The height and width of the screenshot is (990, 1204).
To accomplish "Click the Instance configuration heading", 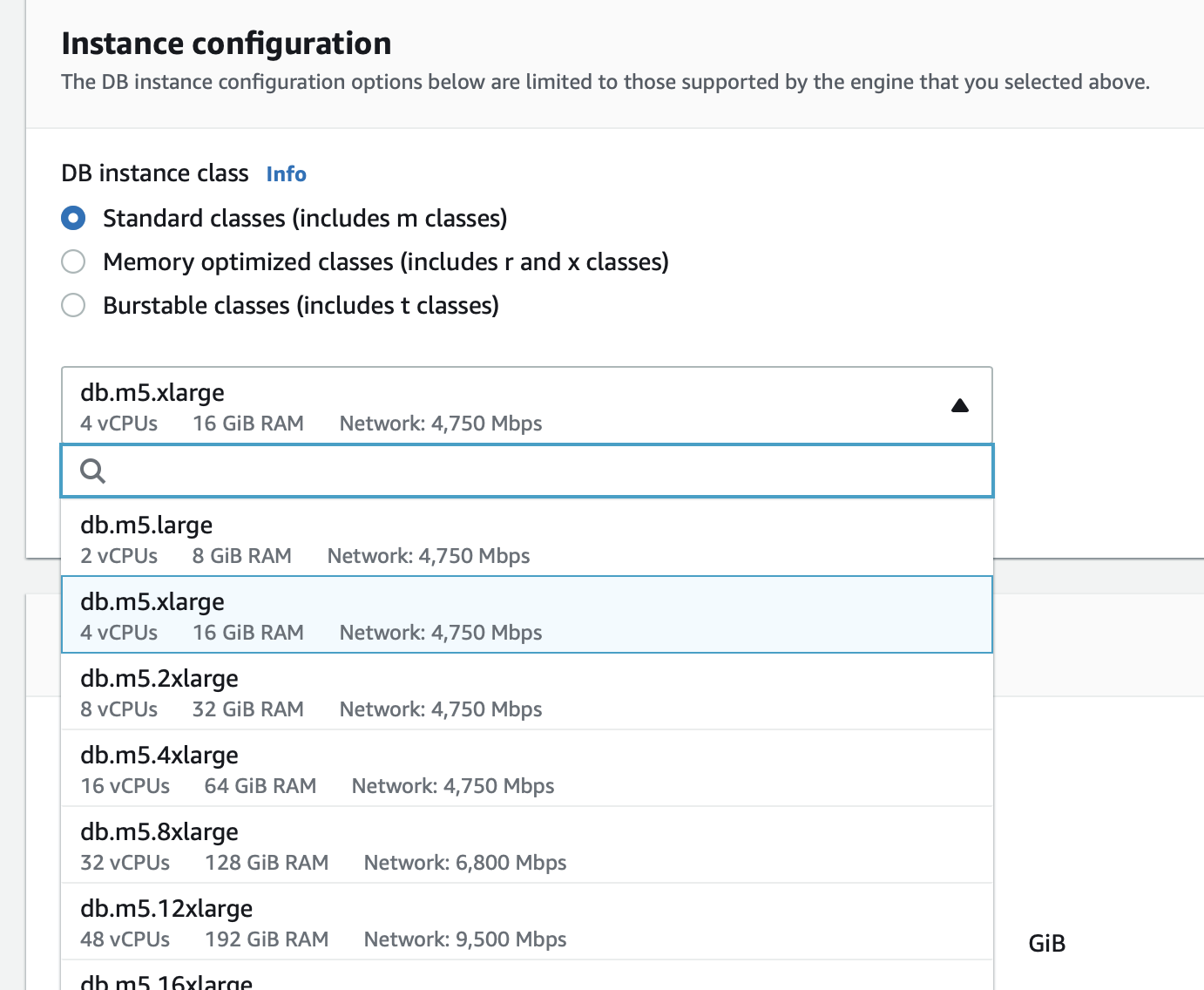I will pos(227,44).
